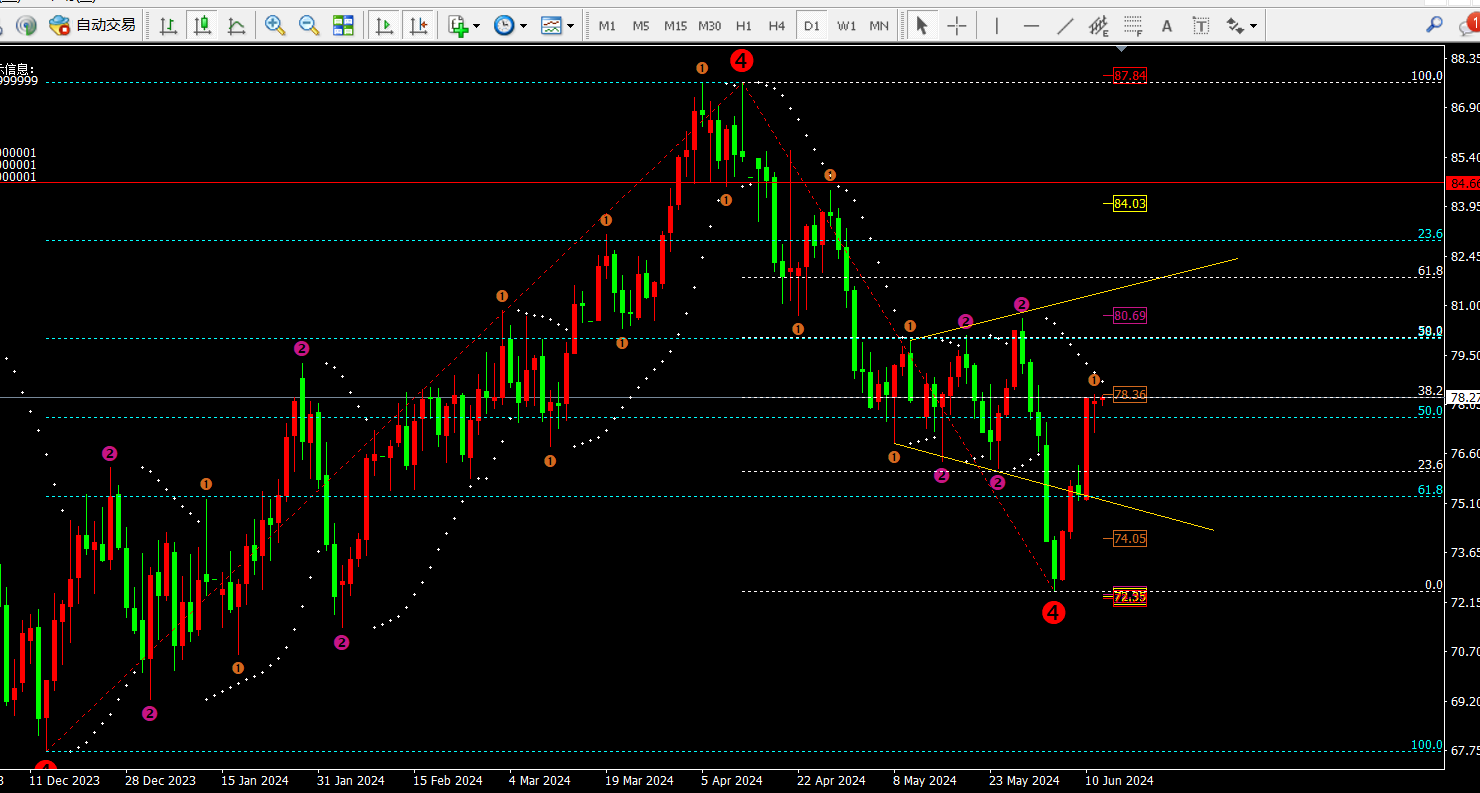Open the tile windows icon
Image resolution: width=1480 pixels, height=793 pixels.
pyautogui.click(x=343, y=26)
